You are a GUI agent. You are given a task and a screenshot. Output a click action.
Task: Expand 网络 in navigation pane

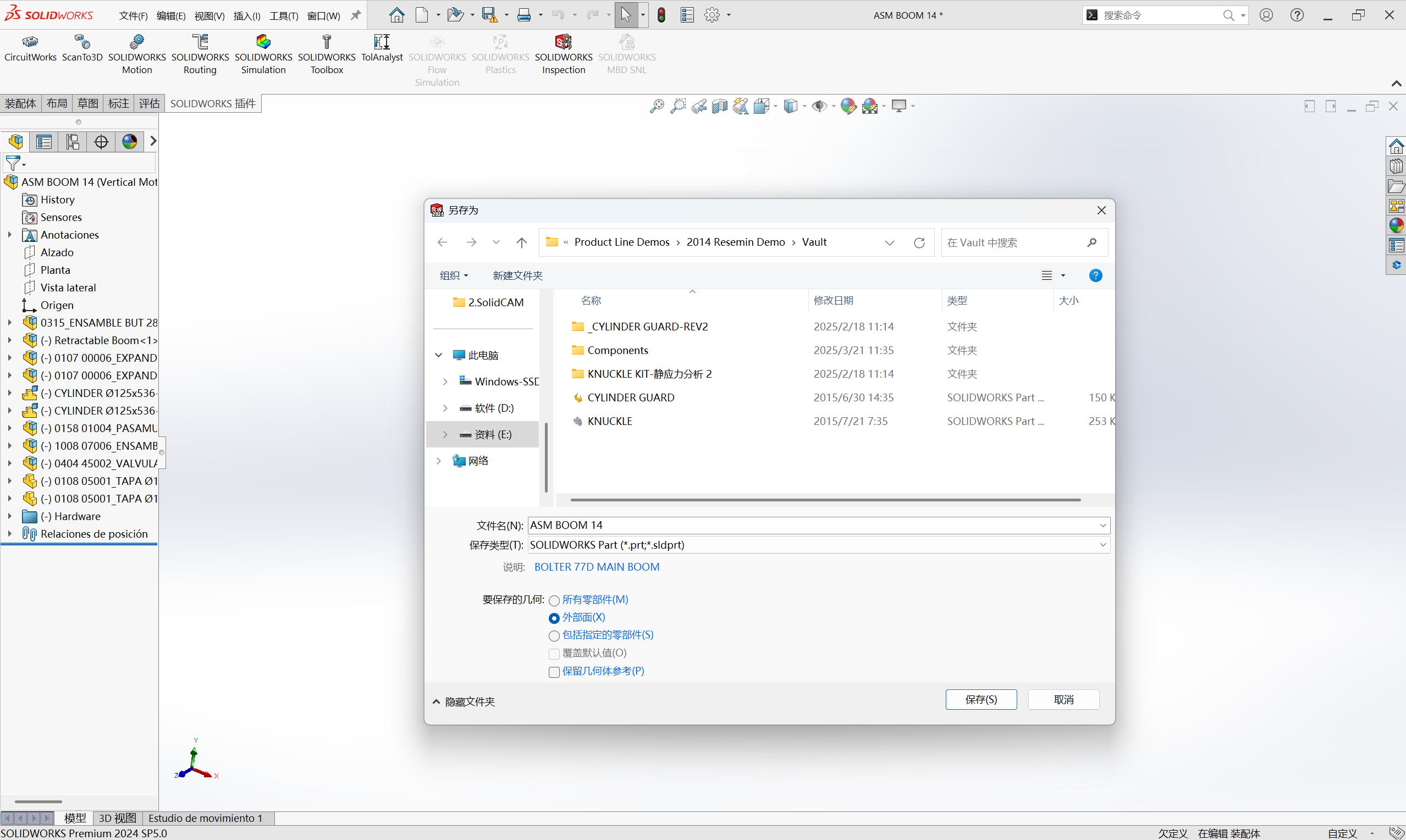pyautogui.click(x=438, y=461)
